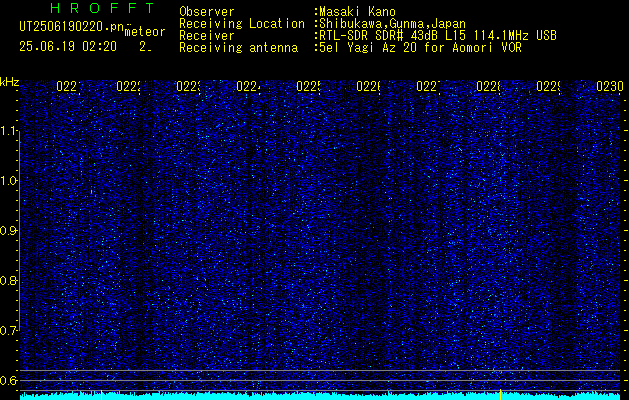Click the word 'meteor' label
The image size is (629, 400).
coord(145,32)
